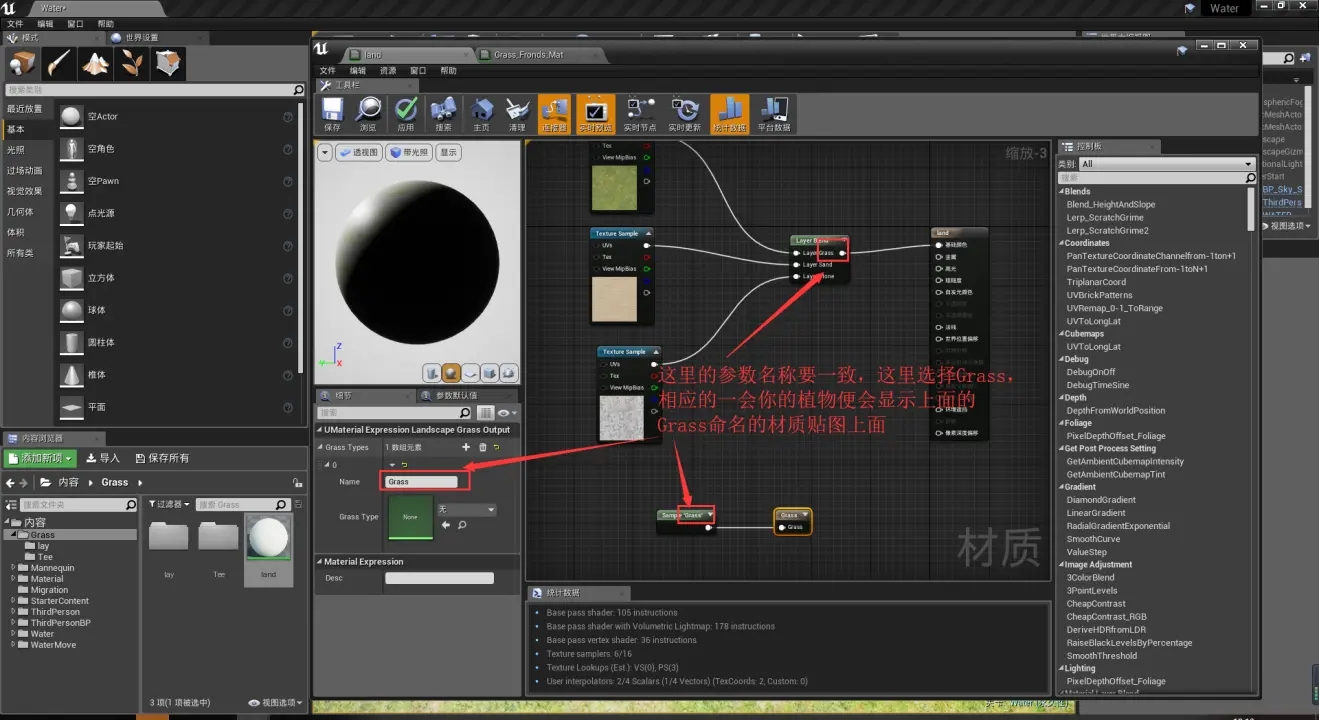Click 保存所有 (Save All) button
The image size is (1319, 720).
[160, 458]
